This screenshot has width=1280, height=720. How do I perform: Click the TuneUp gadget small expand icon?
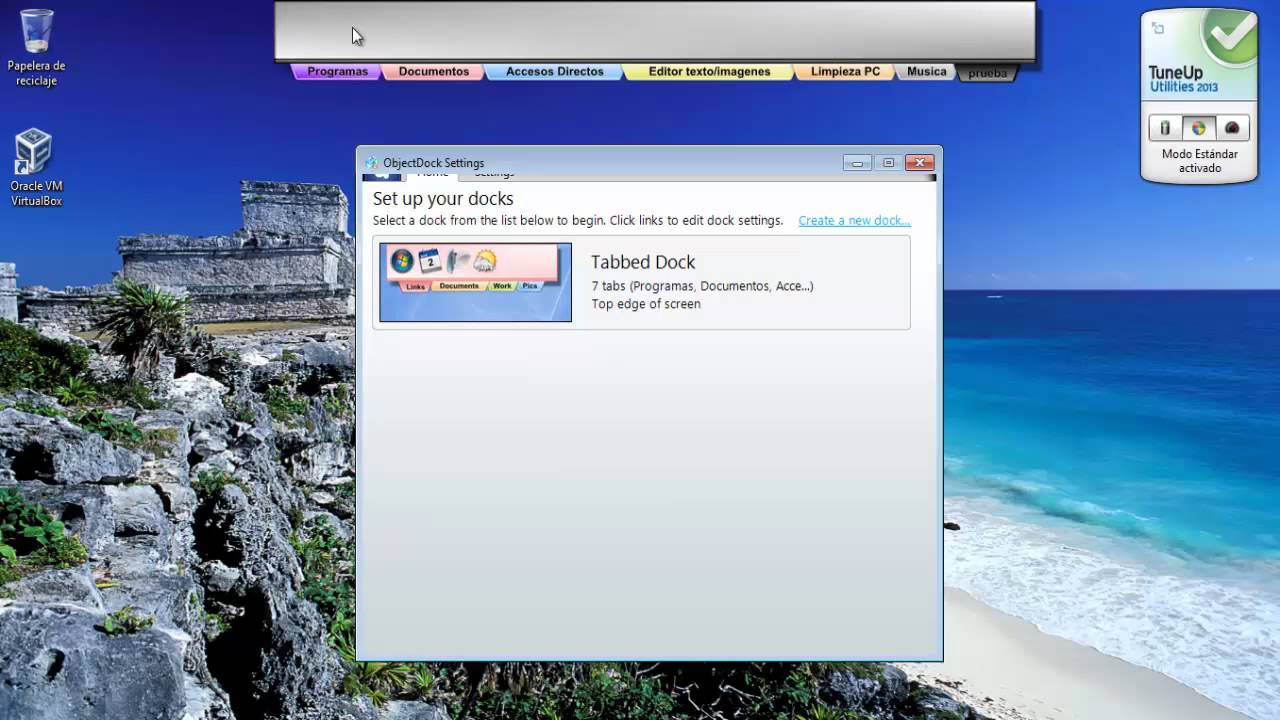click(x=1157, y=28)
